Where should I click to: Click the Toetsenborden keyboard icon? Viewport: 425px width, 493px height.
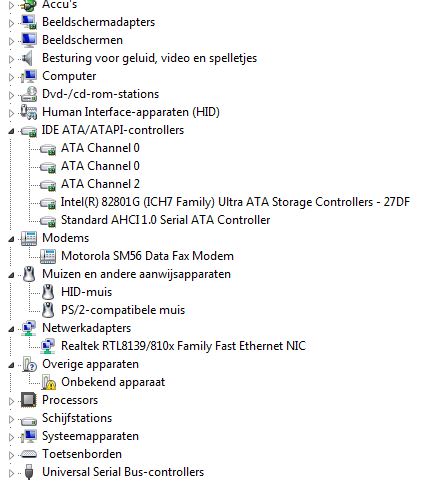tap(29, 454)
